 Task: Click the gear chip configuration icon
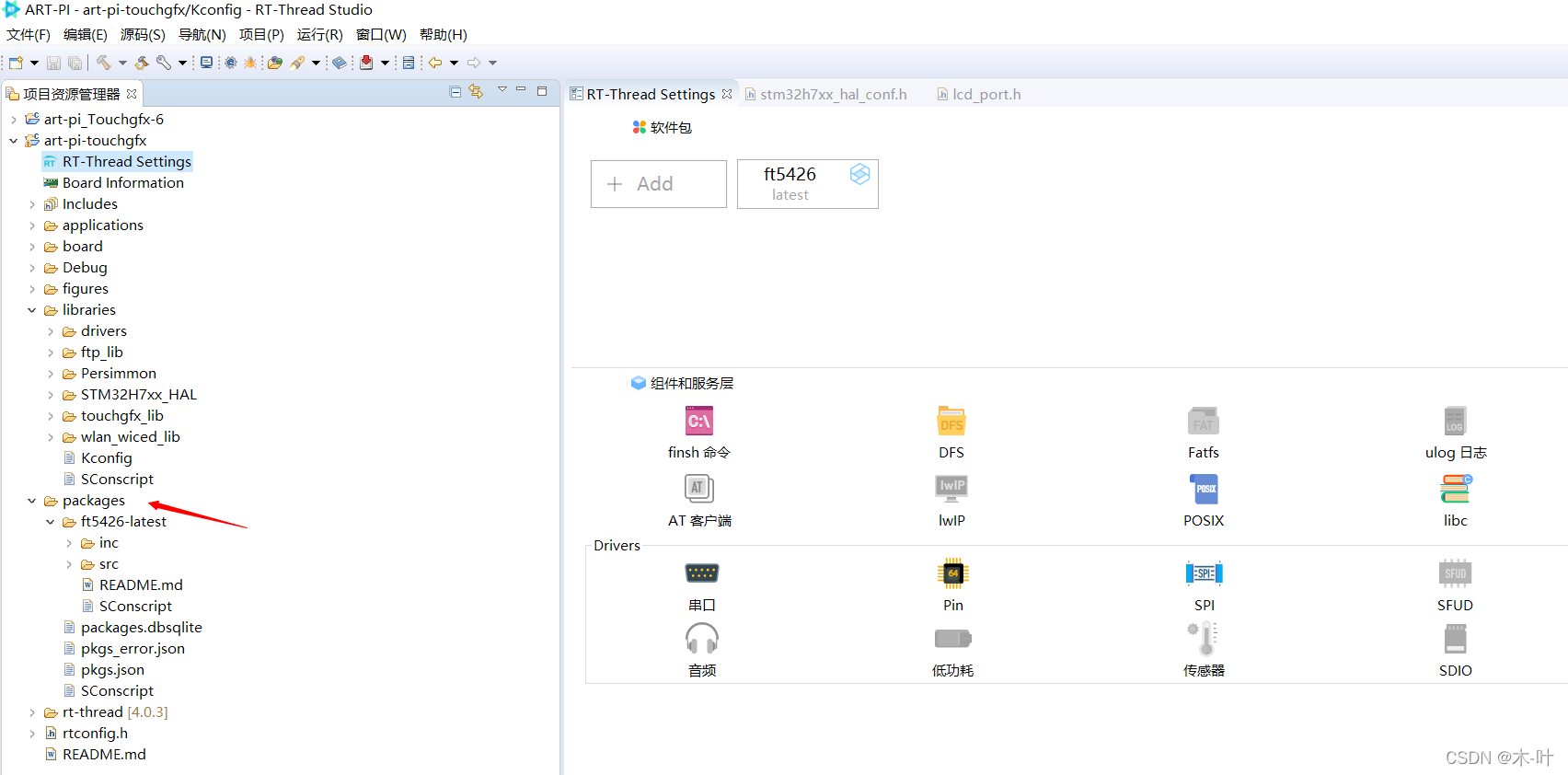pos(230,63)
